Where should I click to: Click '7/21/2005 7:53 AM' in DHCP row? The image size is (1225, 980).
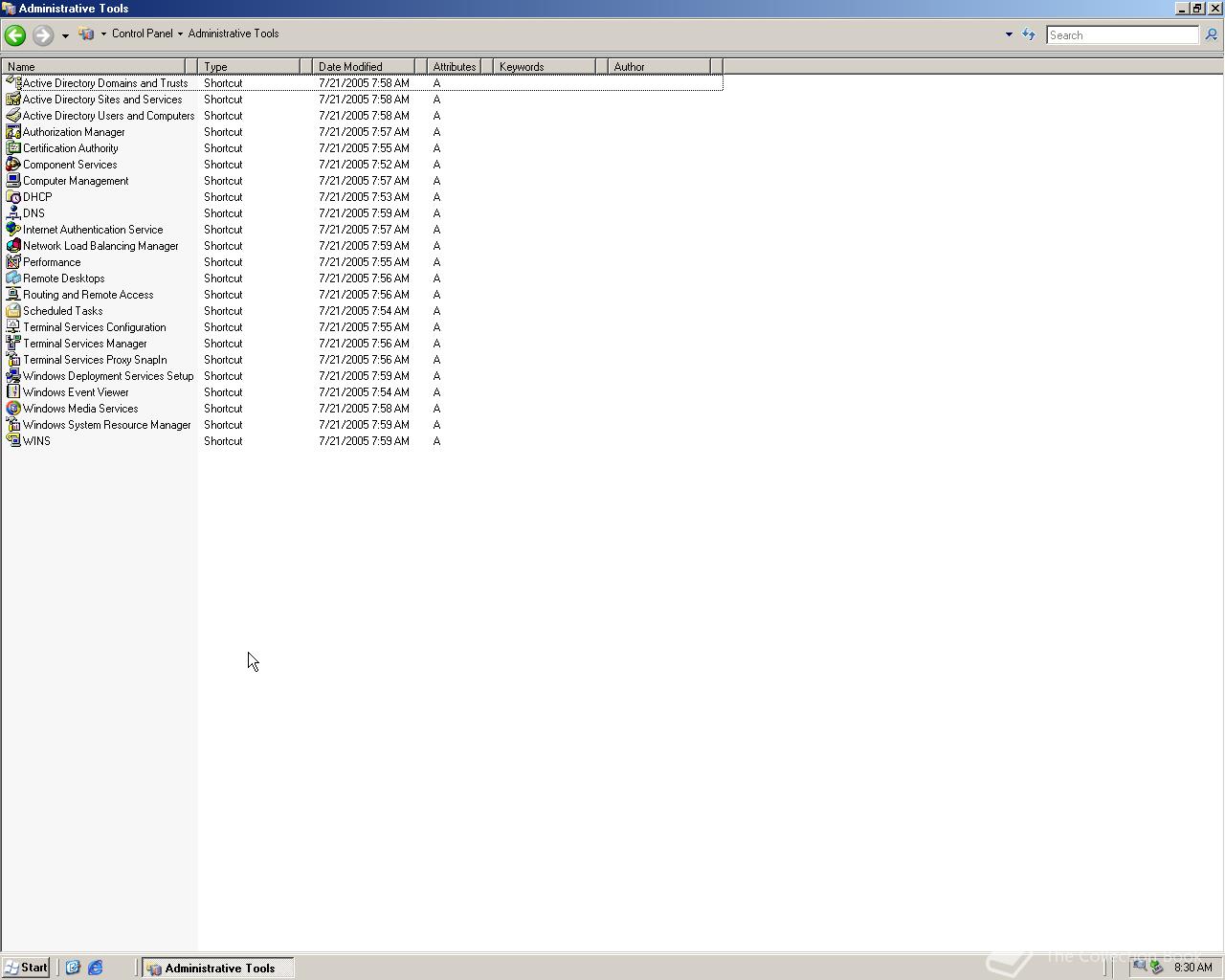click(364, 197)
